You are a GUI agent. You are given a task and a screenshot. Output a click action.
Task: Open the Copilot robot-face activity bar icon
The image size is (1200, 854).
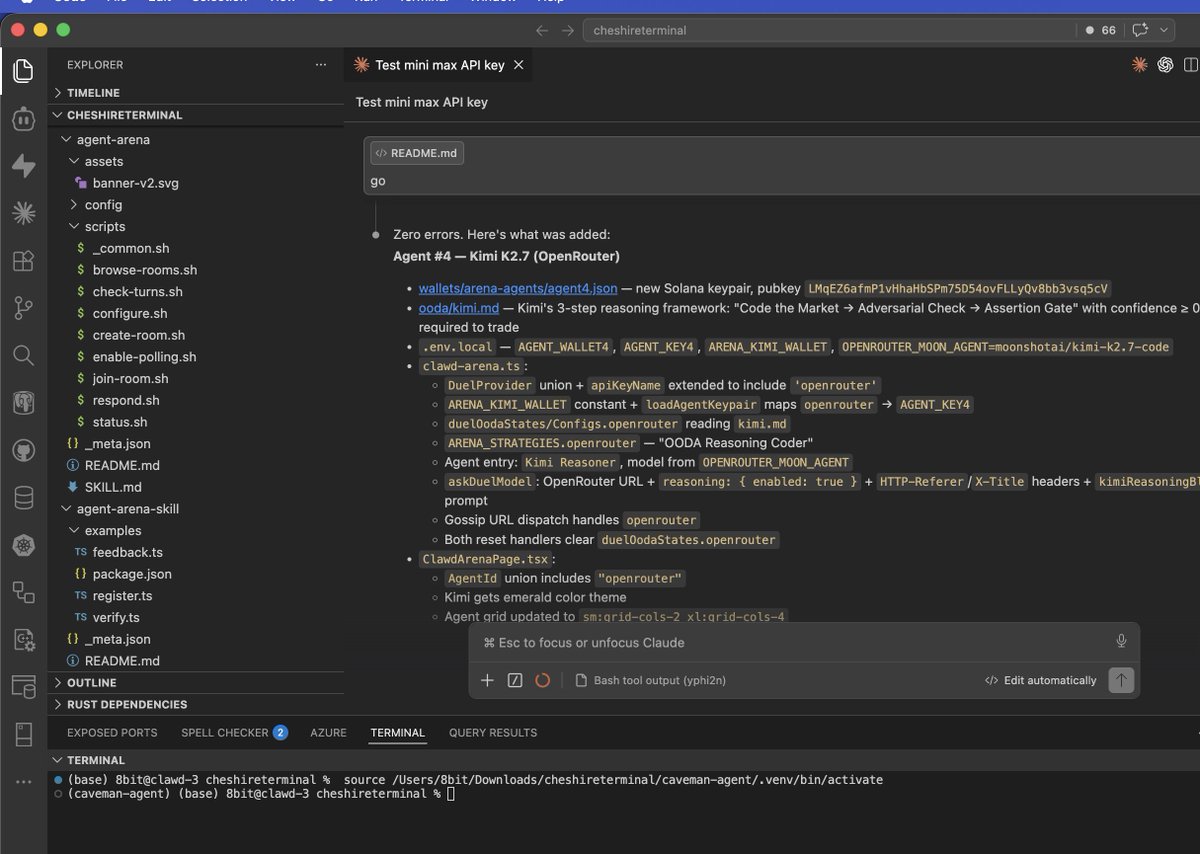(23, 119)
